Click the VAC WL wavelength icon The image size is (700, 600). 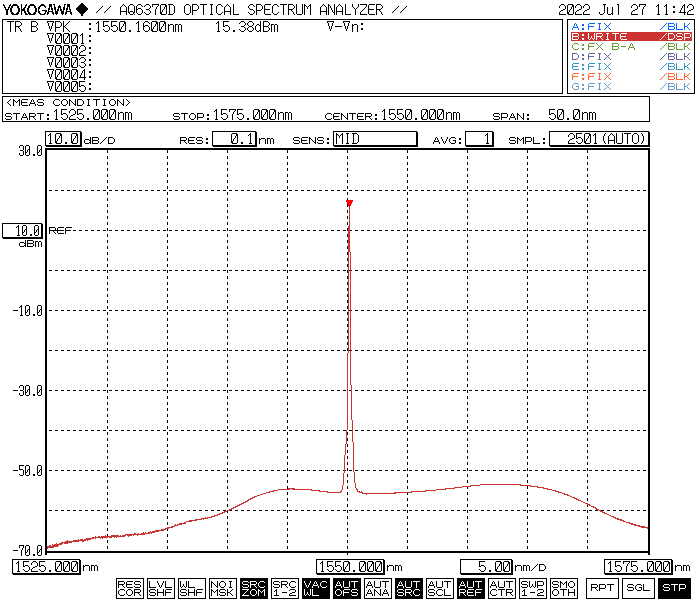(315, 588)
